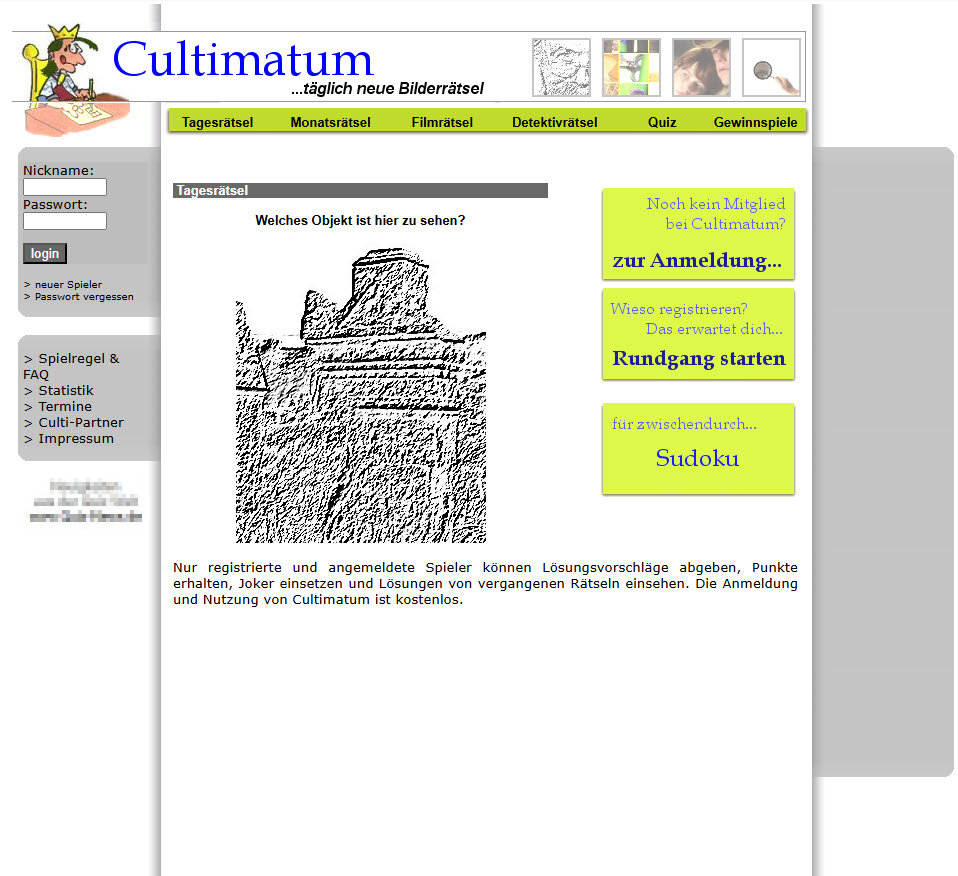Focus the Nickname input field
This screenshot has width=958, height=876.
(x=65, y=187)
